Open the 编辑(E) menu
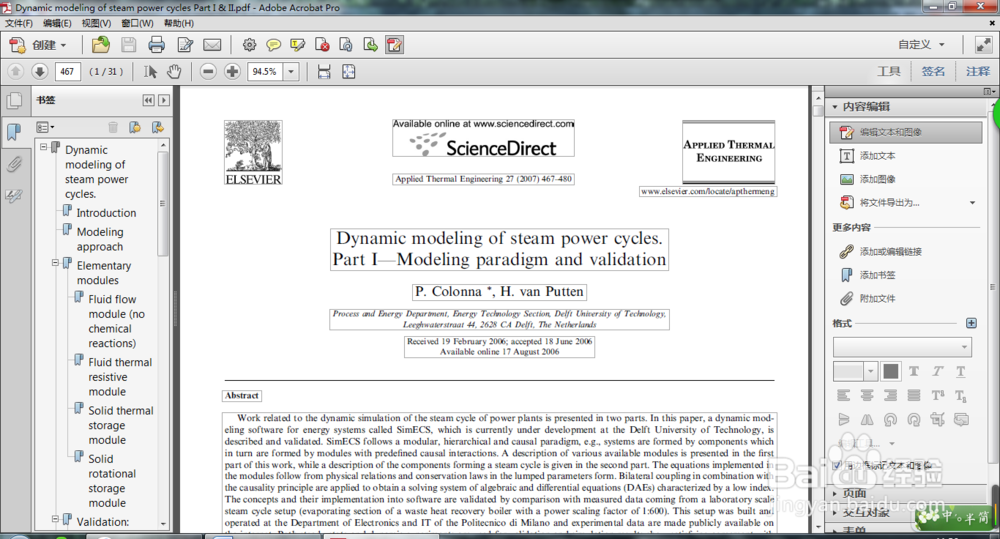 point(57,23)
